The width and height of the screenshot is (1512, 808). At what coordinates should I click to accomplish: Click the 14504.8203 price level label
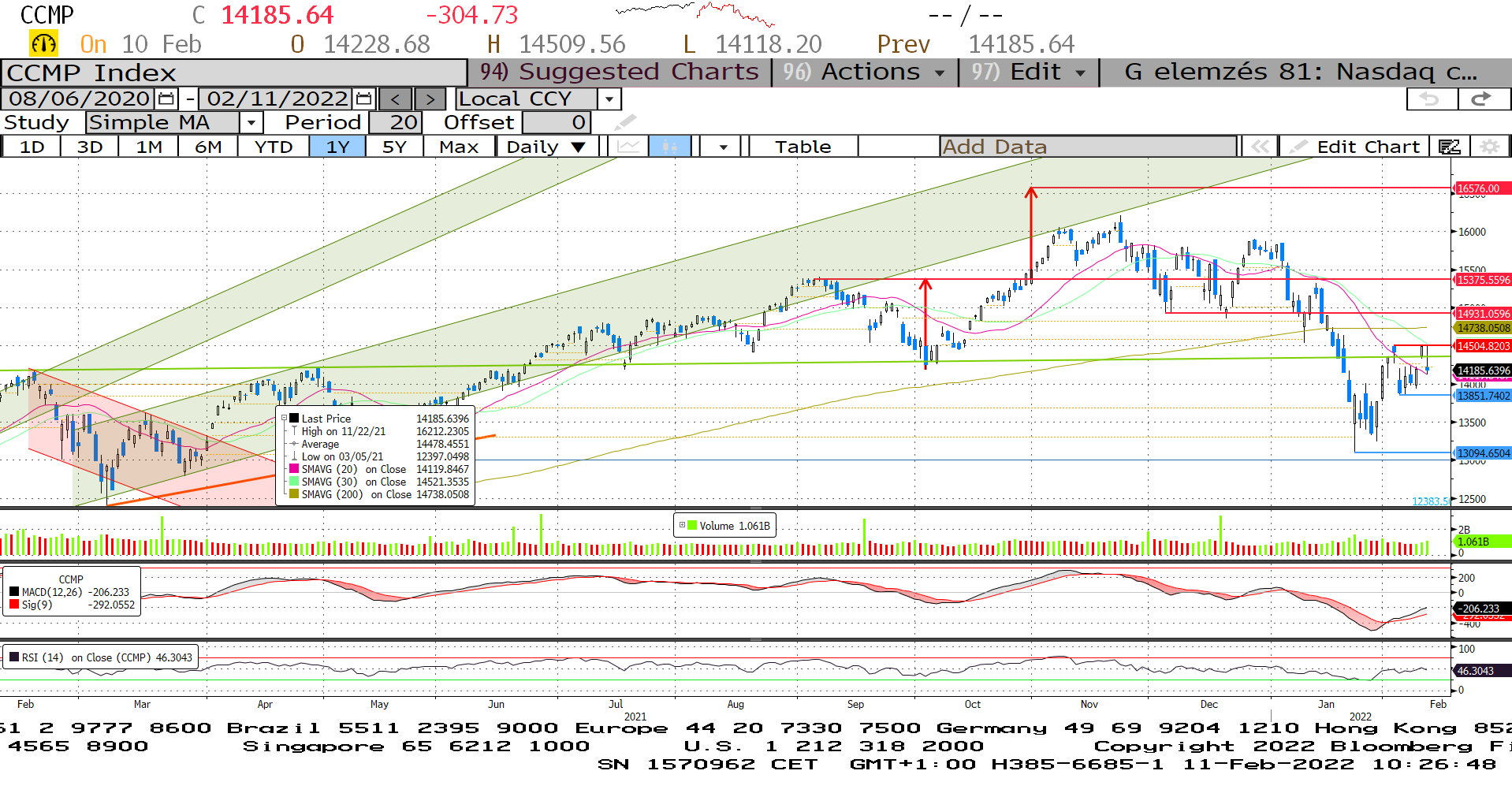tap(1482, 346)
